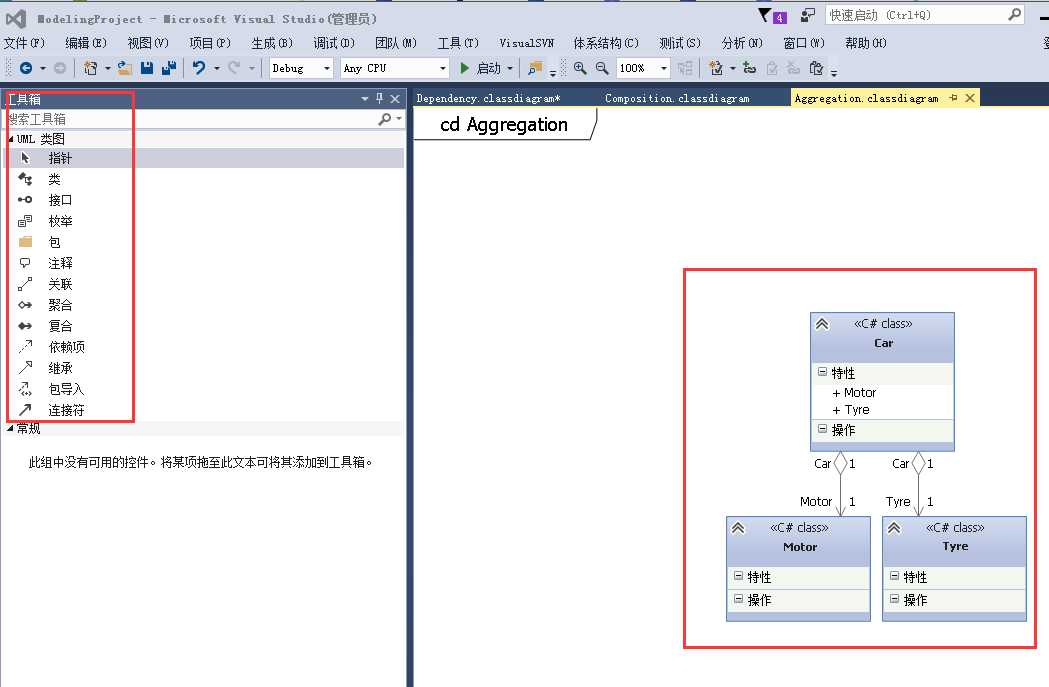Click the 启动 start button label
This screenshot has height=687, width=1049.
pos(488,68)
